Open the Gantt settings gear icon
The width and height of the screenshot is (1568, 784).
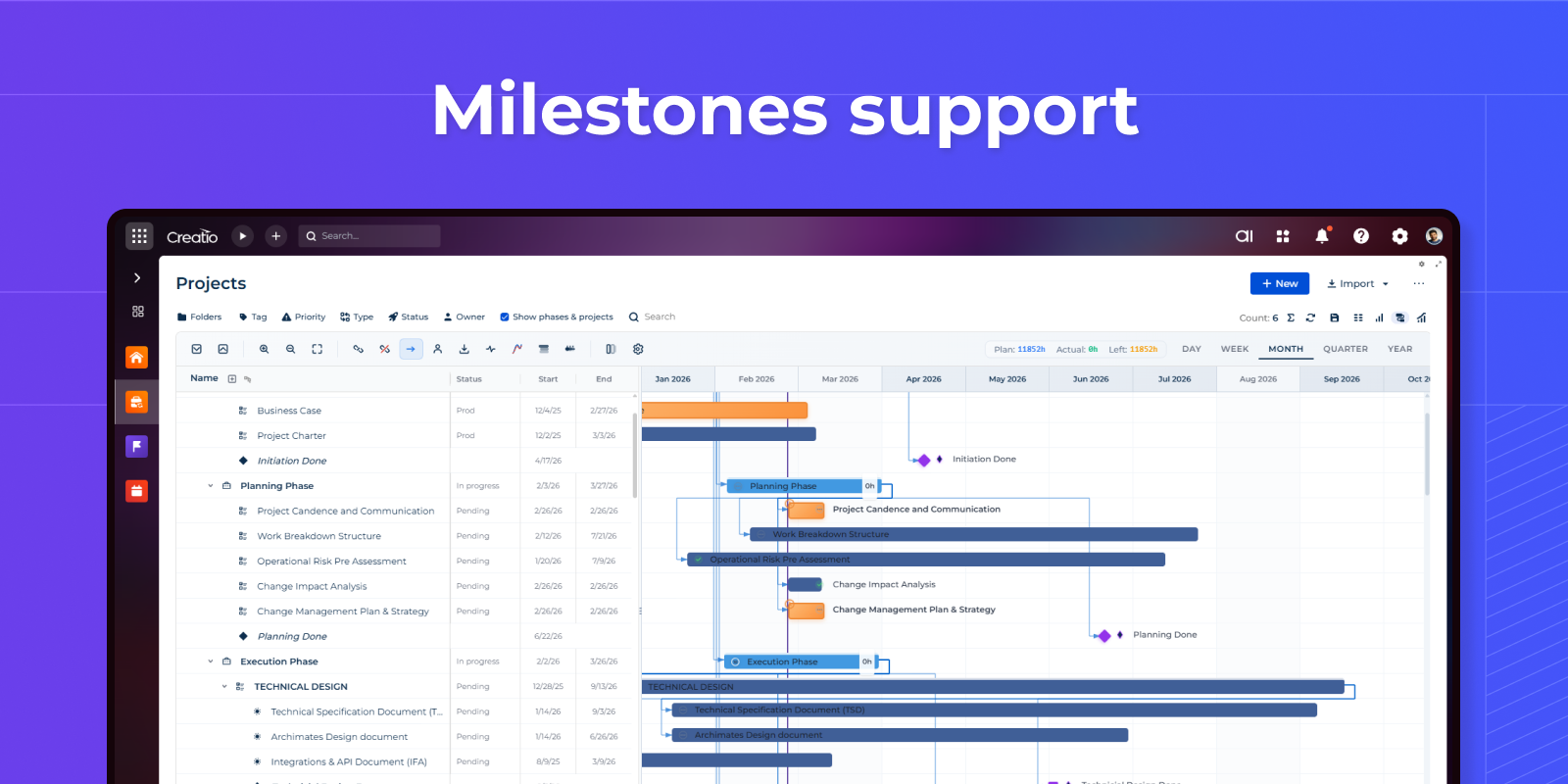(x=638, y=349)
